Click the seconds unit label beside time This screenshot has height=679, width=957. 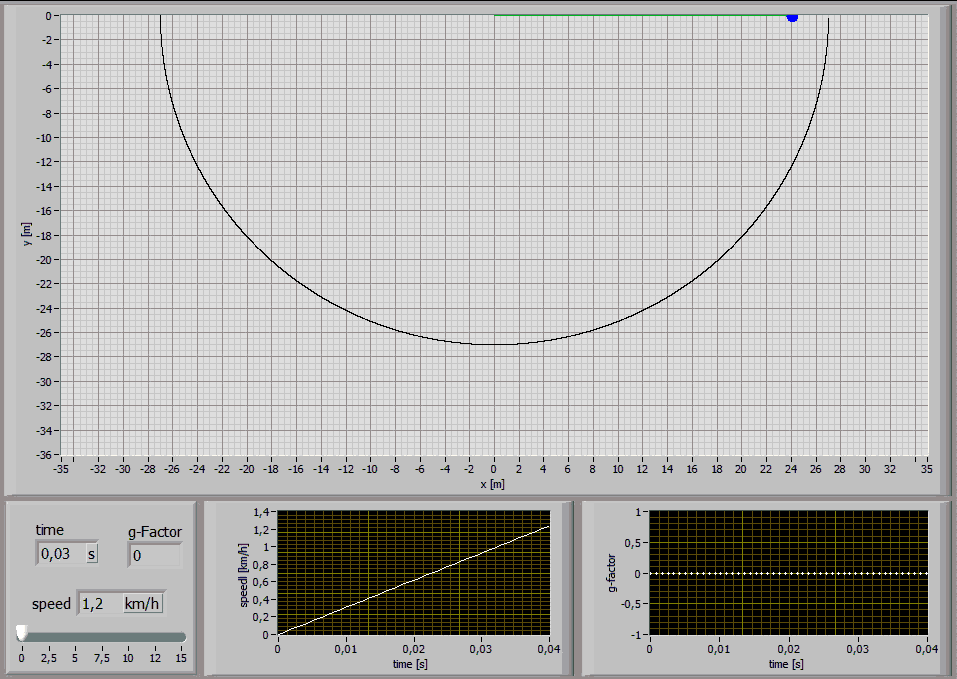pos(92,554)
